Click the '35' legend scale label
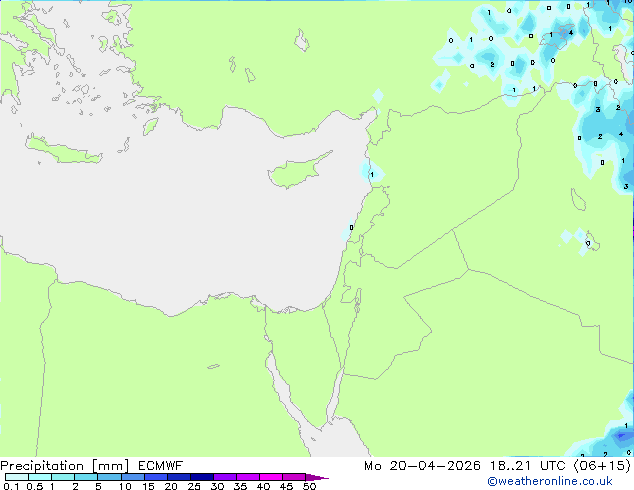Screen dimensions: 634x490 [240, 486]
